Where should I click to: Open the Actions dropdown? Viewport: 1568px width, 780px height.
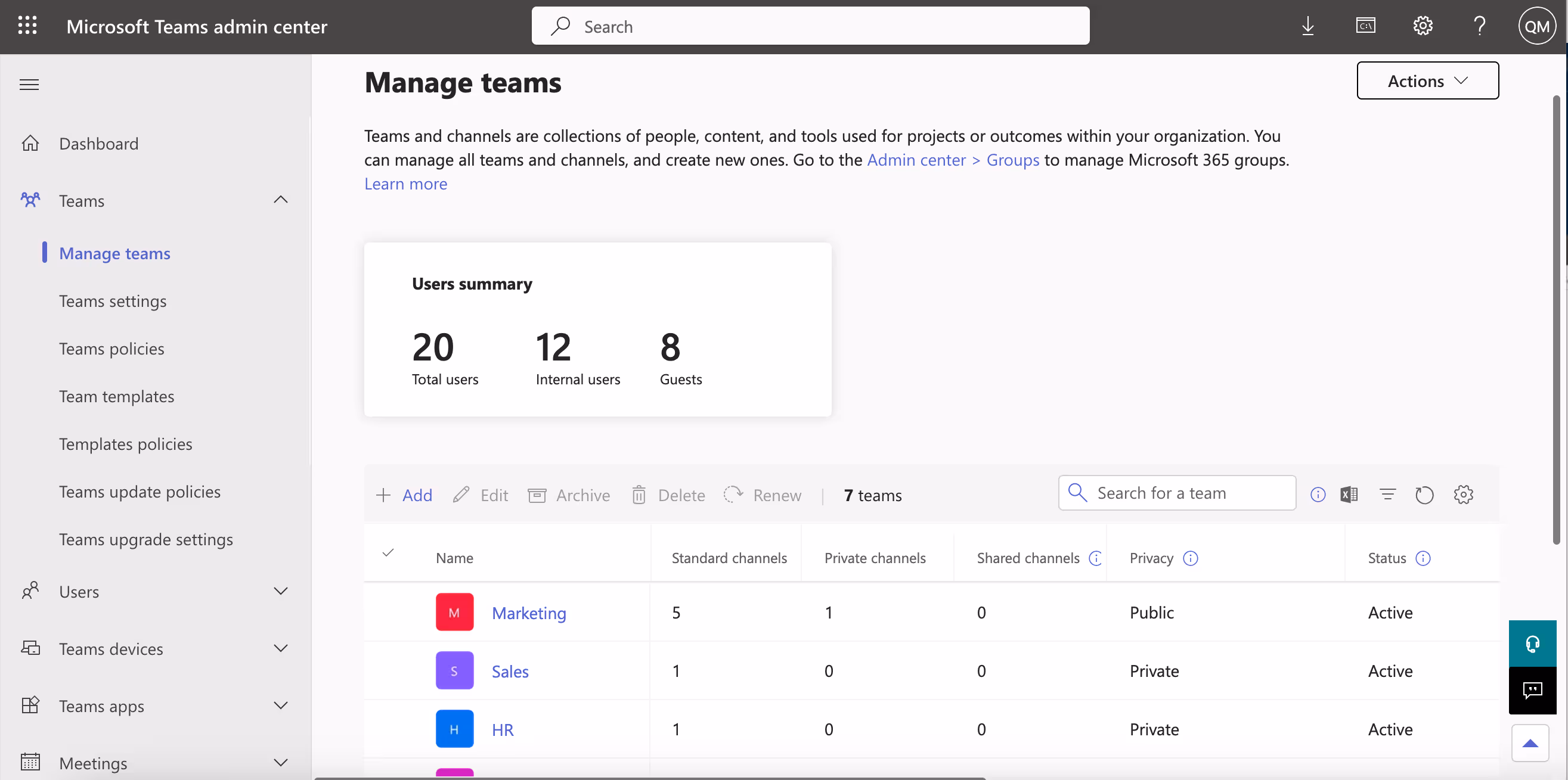tap(1427, 81)
